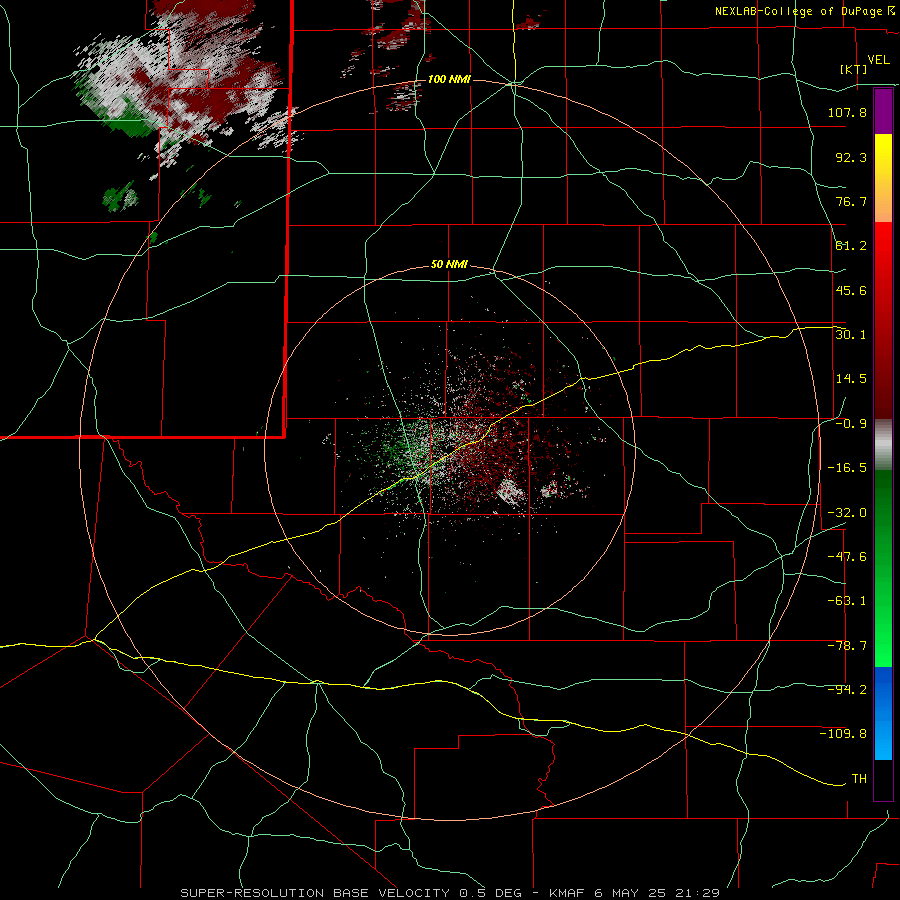Click the -47.6 legend value
The height and width of the screenshot is (900, 900).
[x=847, y=557]
